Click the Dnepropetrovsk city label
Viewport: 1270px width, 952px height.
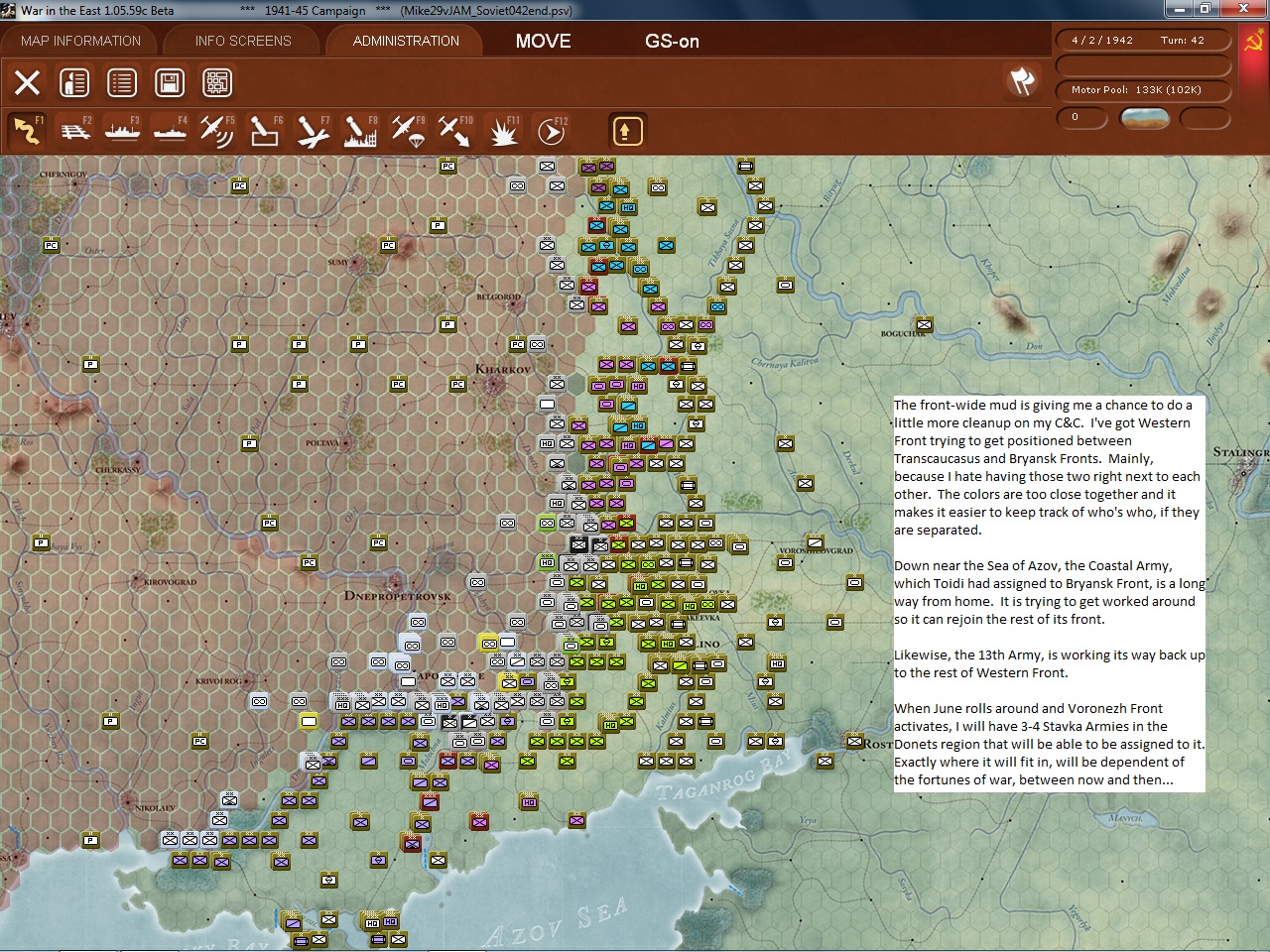(397, 596)
